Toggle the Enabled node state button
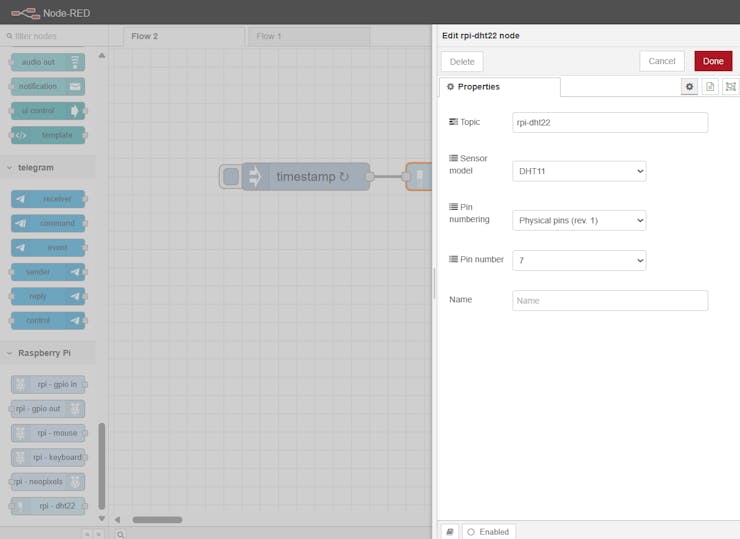Image resolution: width=740 pixels, height=539 pixels. pos(488,531)
